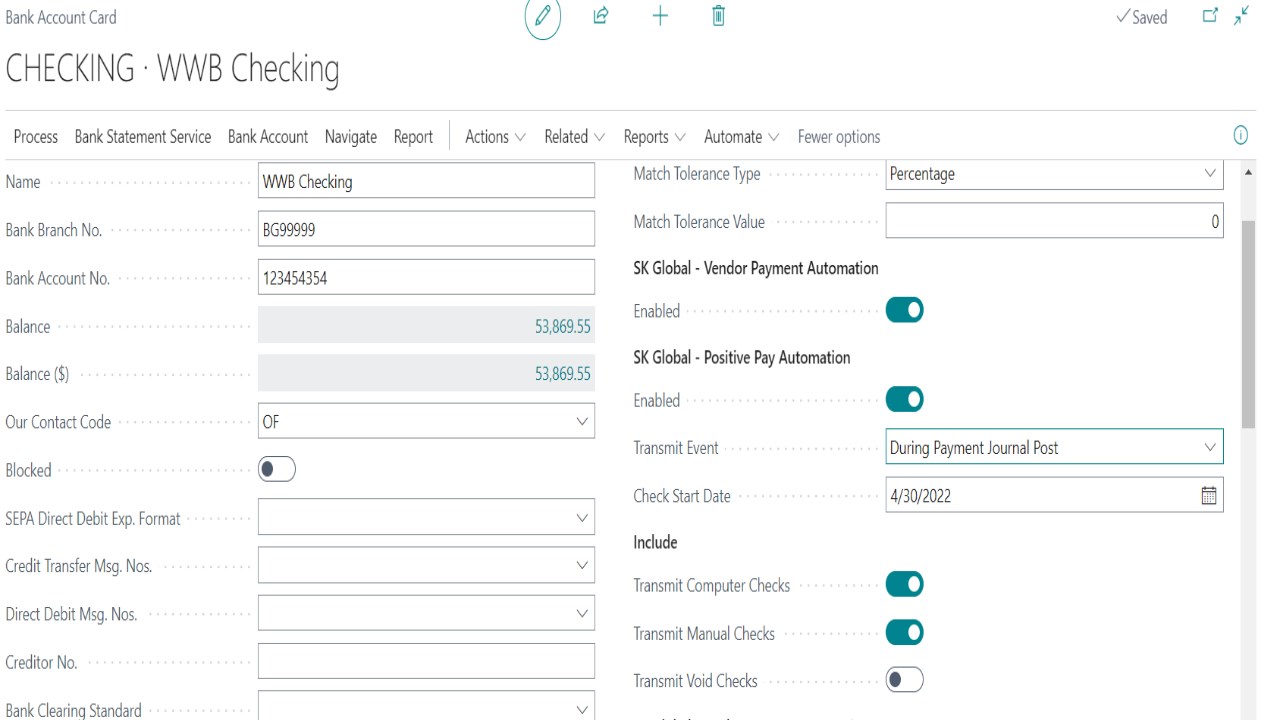Image resolution: width=1280 pixels, height=720 pixels.
Task: Open Our Contact Code dropdown
Action: click(x=582, y=422)
